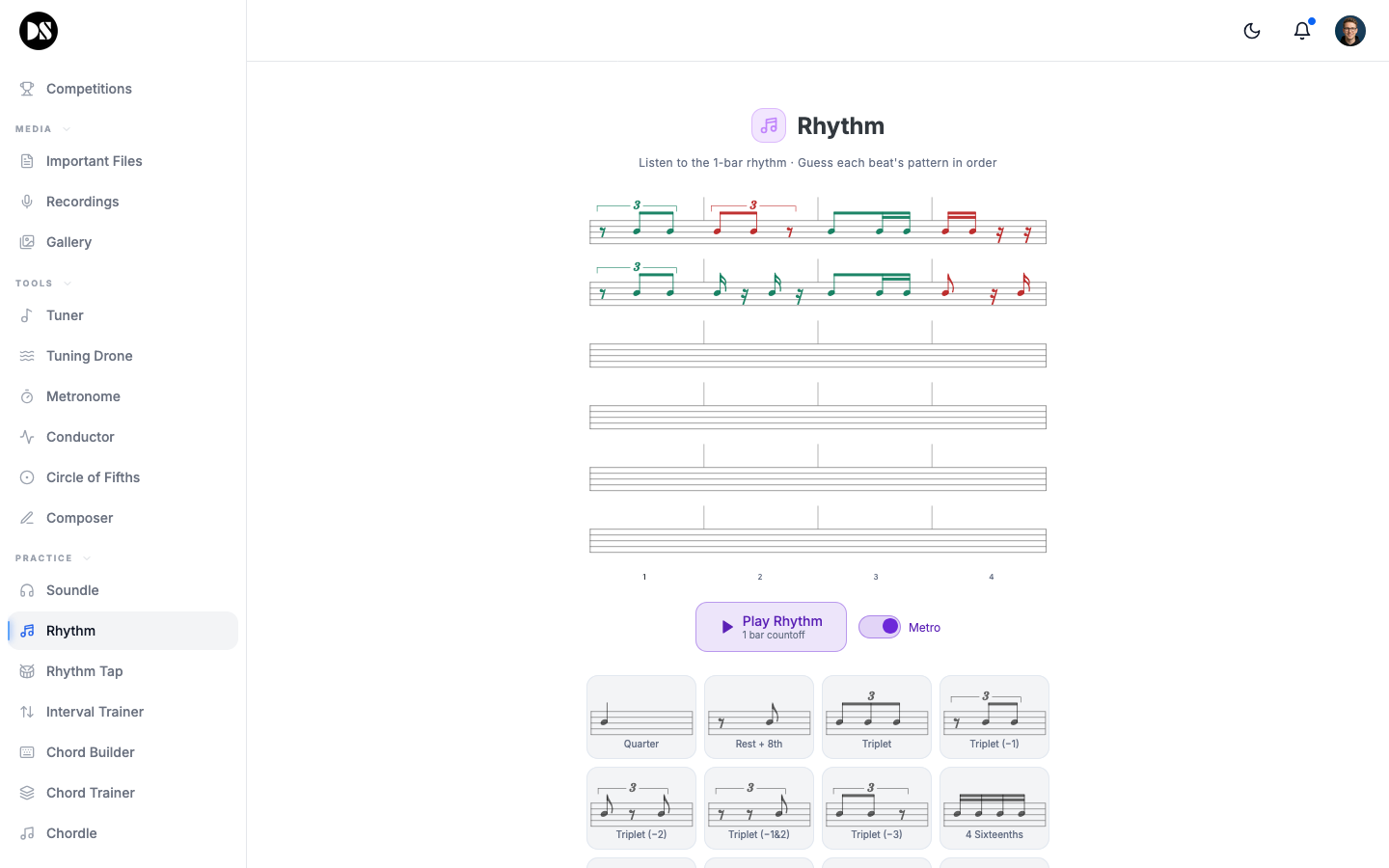Open Important Files
Screen dimensions: 1389x868
tap(94, 161)
